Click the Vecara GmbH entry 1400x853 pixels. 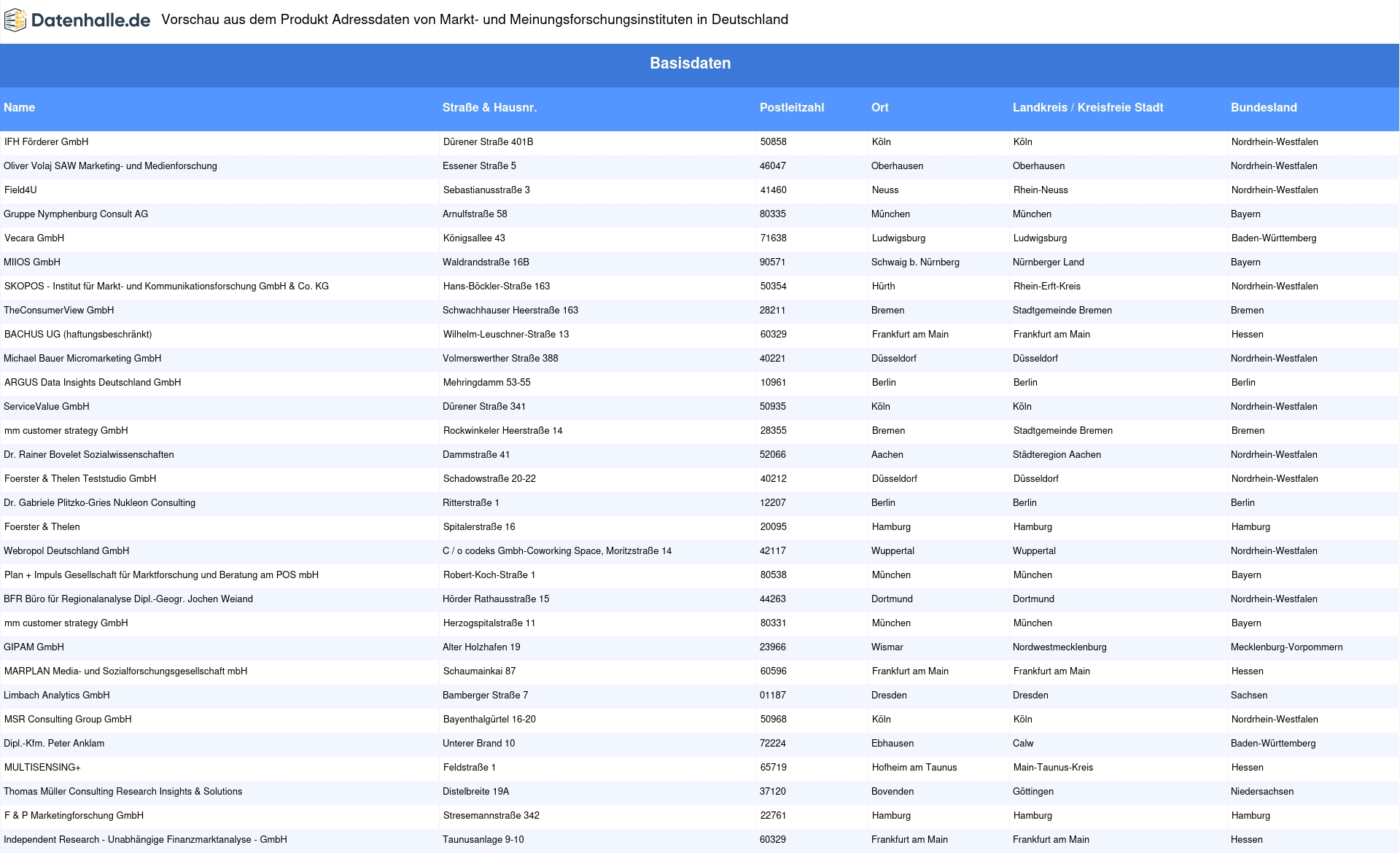(34, 238)
